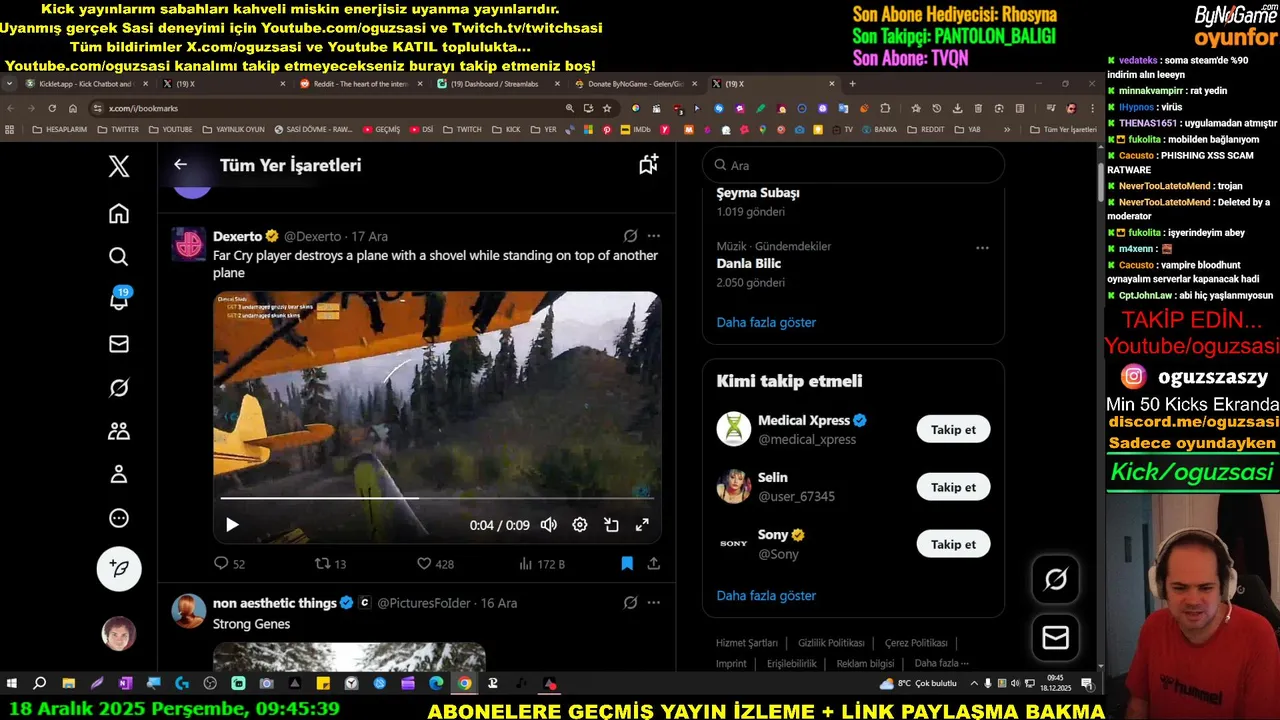1280x720 pixels.
Task: Open TWITCH bookmarks folder
Action: 461,129
